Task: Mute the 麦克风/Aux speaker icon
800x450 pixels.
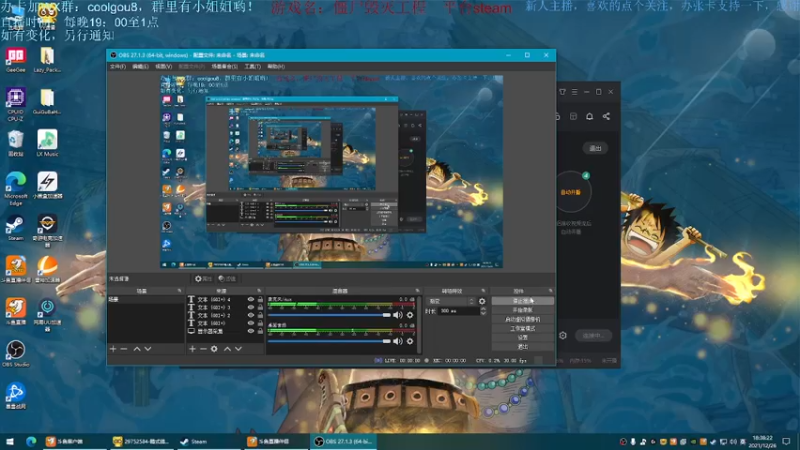Action: pos(397,315)
